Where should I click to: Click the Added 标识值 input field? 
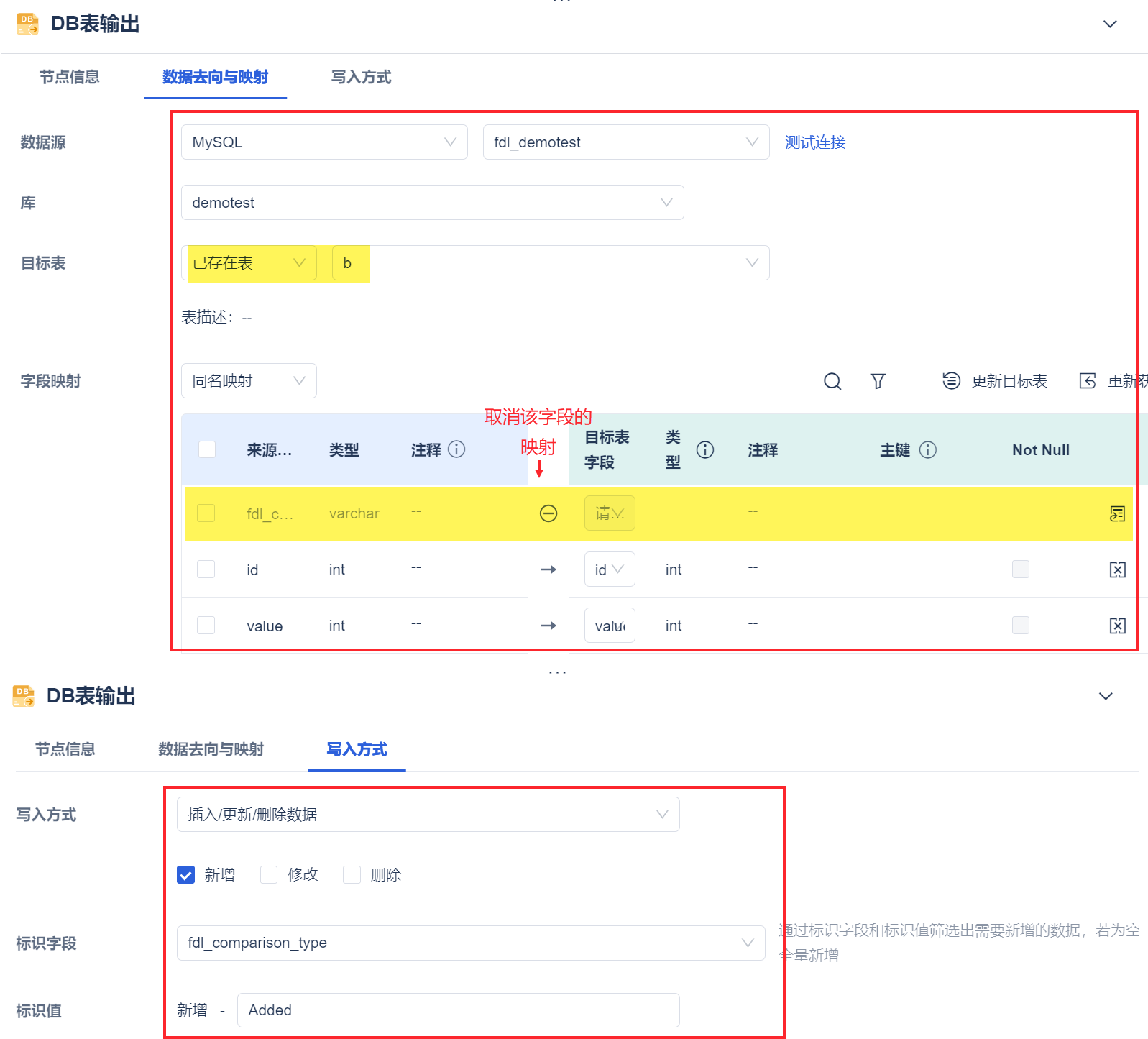pyautogui.click(x=459, y=1010)
